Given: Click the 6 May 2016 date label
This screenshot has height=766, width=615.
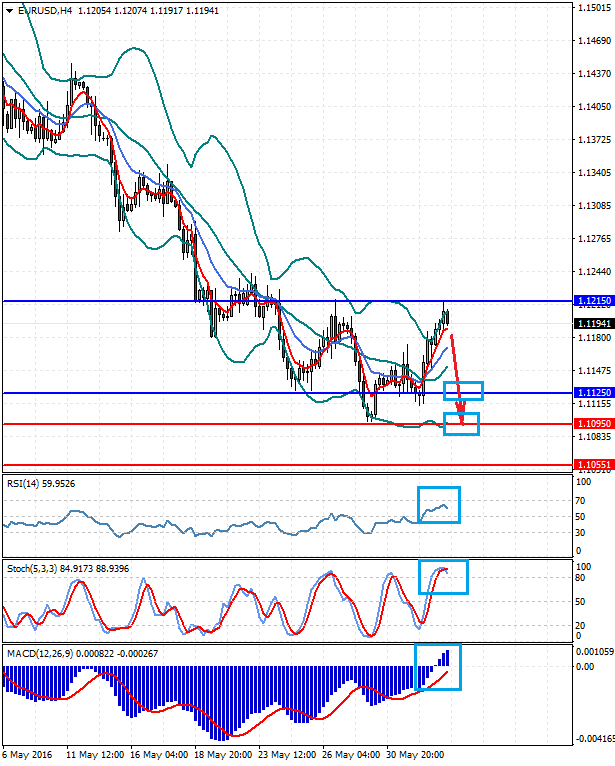Looking at the screenshot, I should pos(26,756).
